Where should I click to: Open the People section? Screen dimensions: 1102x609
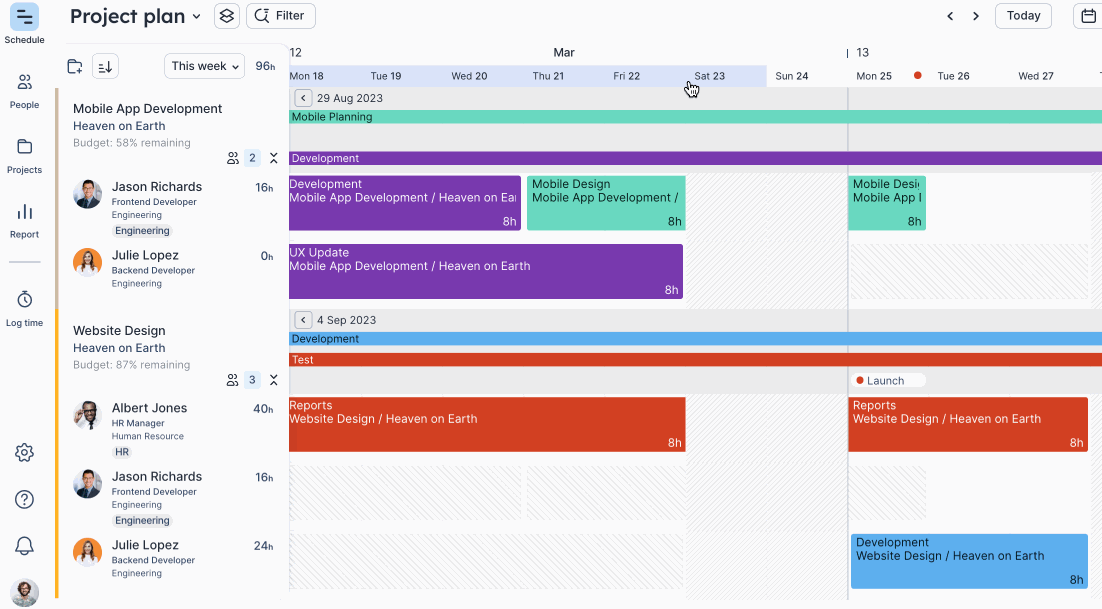[25, 83]
